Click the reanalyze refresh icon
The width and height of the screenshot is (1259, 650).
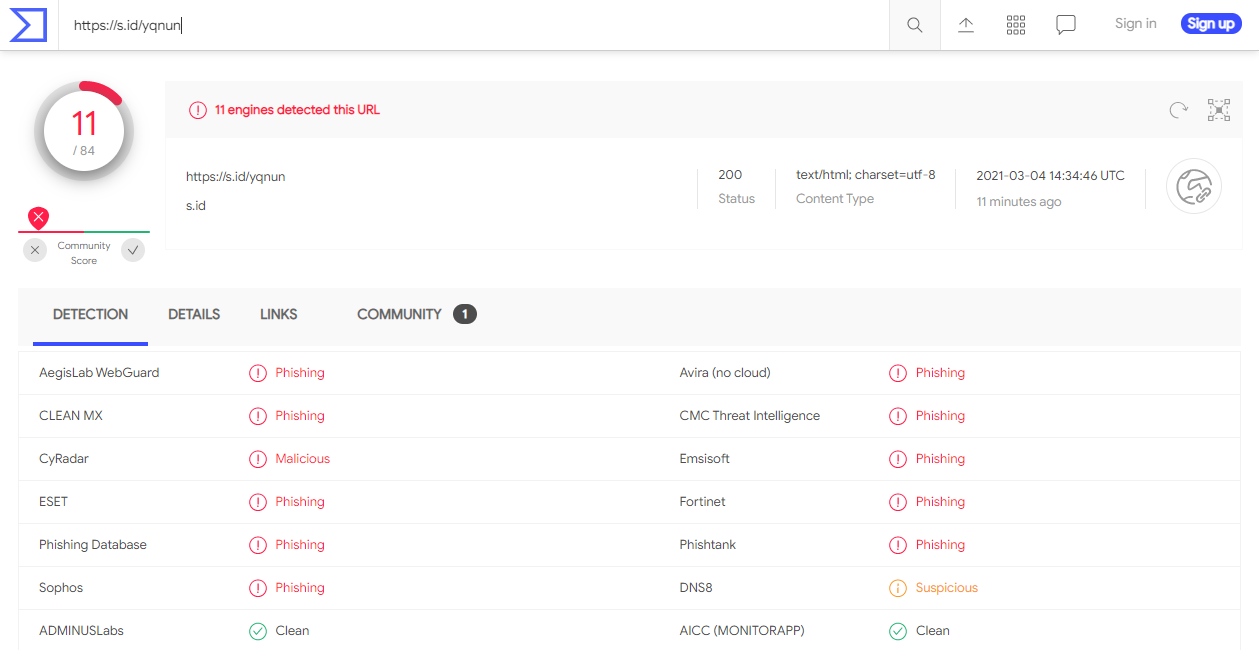(1179, 110)
